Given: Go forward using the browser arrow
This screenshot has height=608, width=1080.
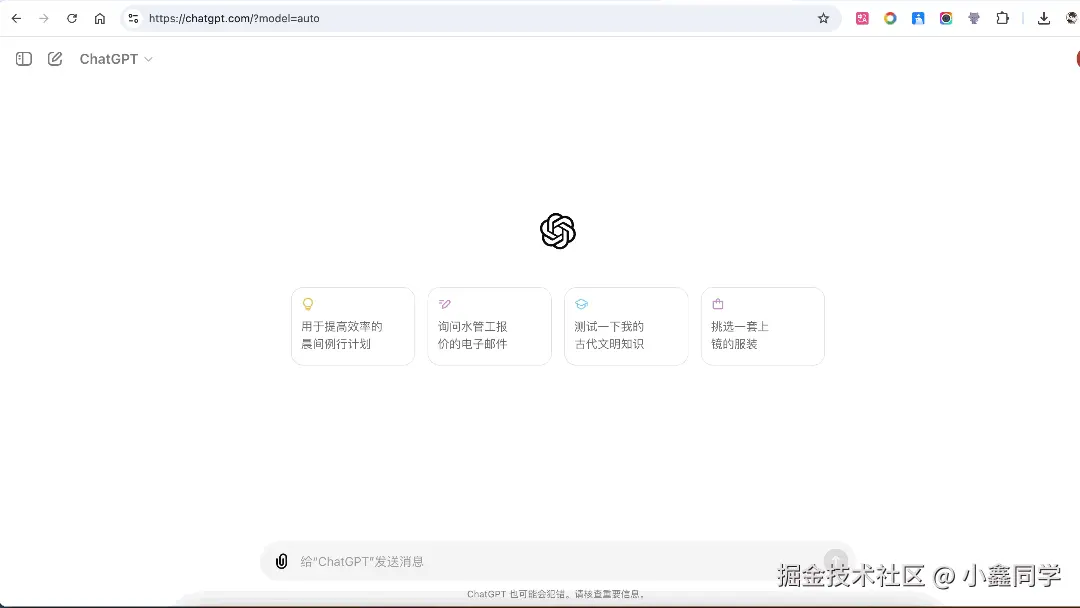Looking at the screenshot, I should coord(44,19).
